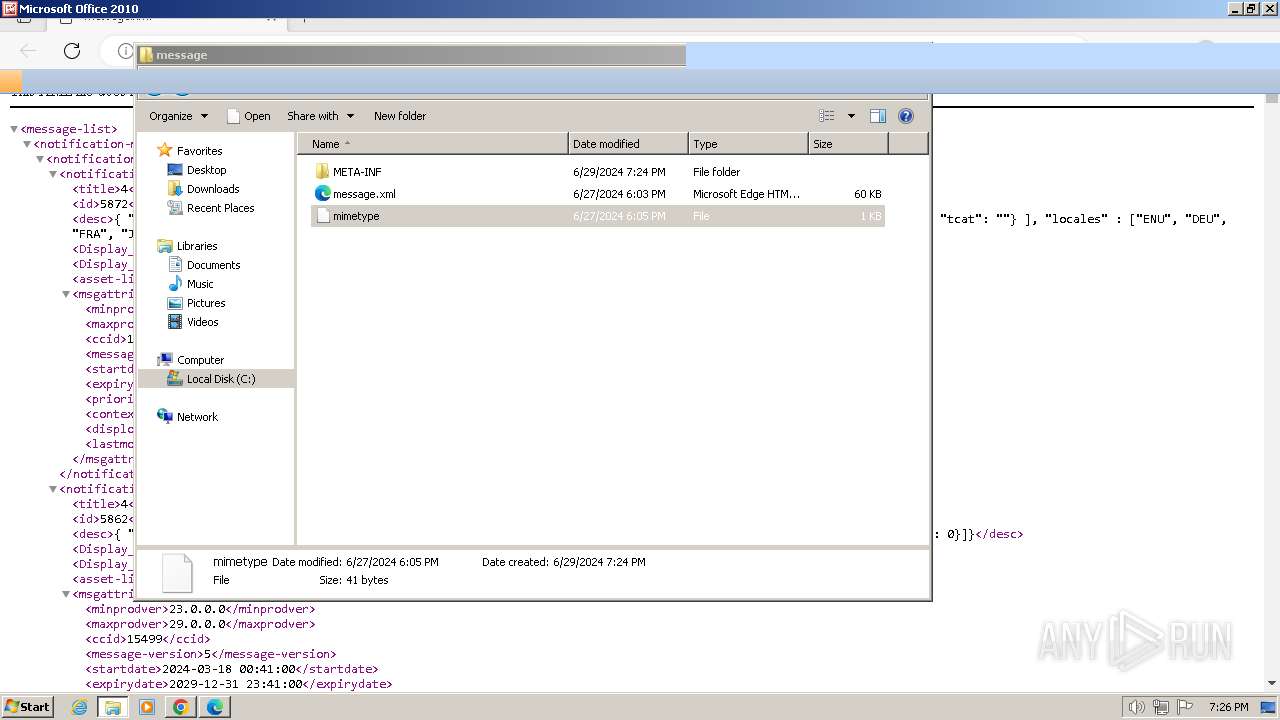This screenshot has width=1280, height=720.
Task: Collapse the msgattributes node with minprodver 23.0.0.0
Action: click(x=66, y=594)
